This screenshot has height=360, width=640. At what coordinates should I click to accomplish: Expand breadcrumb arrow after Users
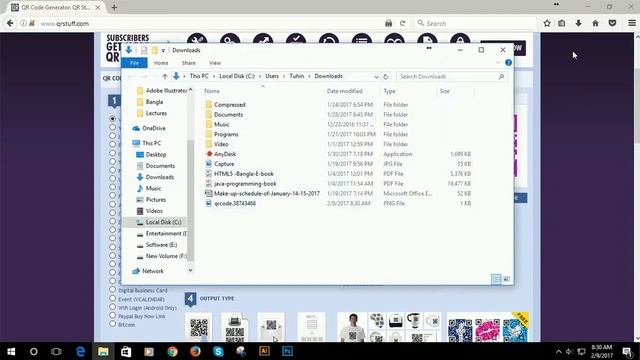point(284,76)
